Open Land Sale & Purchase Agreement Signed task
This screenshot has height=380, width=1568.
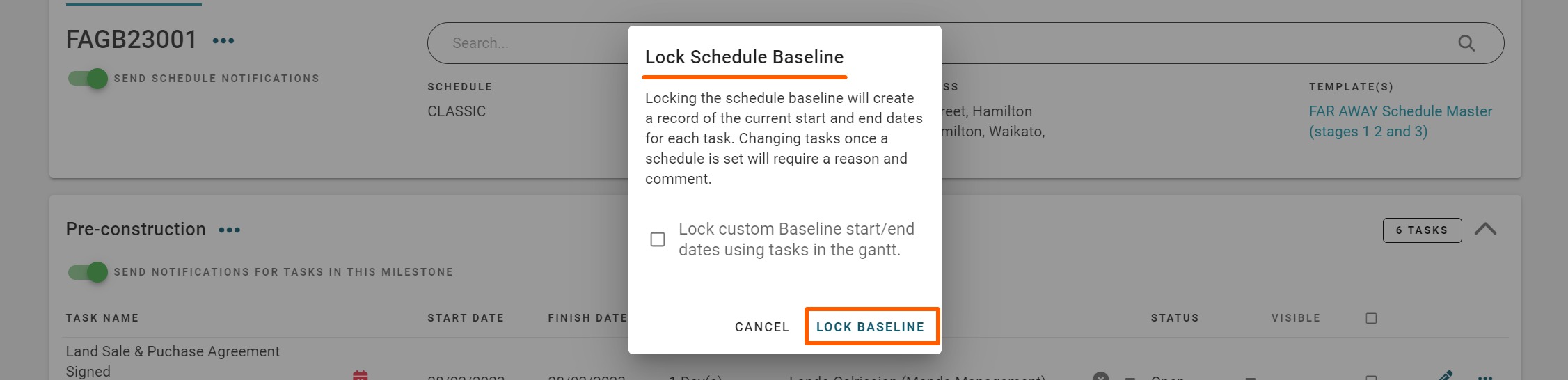pyautogui.click(x=173, y=361)
